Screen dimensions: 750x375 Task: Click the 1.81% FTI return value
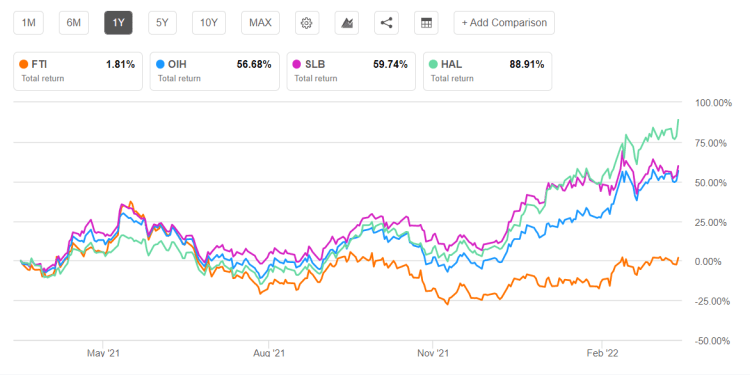[120, 65]
